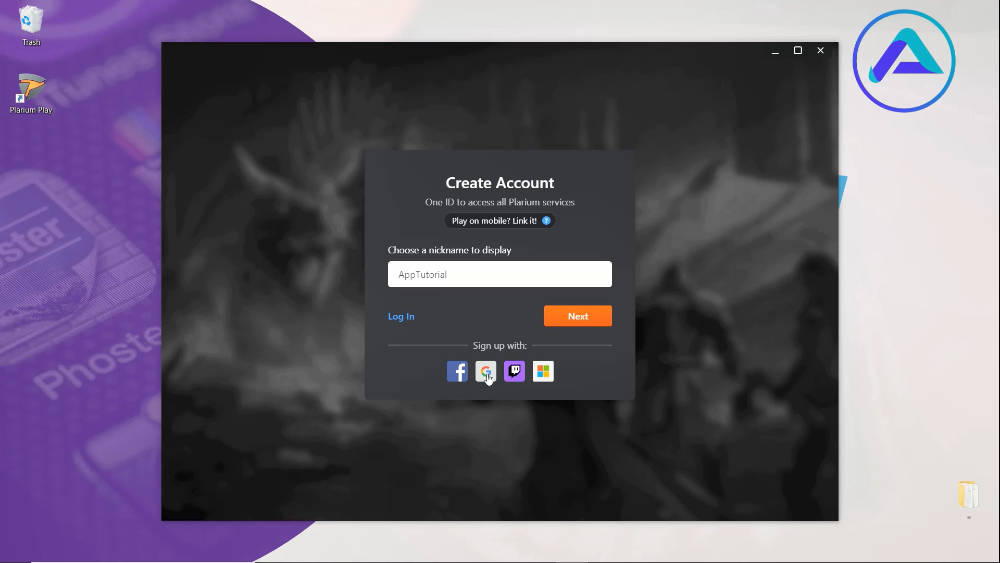Select the folder icon on desktop
The image size is (1000, 563).
[967, 495]
